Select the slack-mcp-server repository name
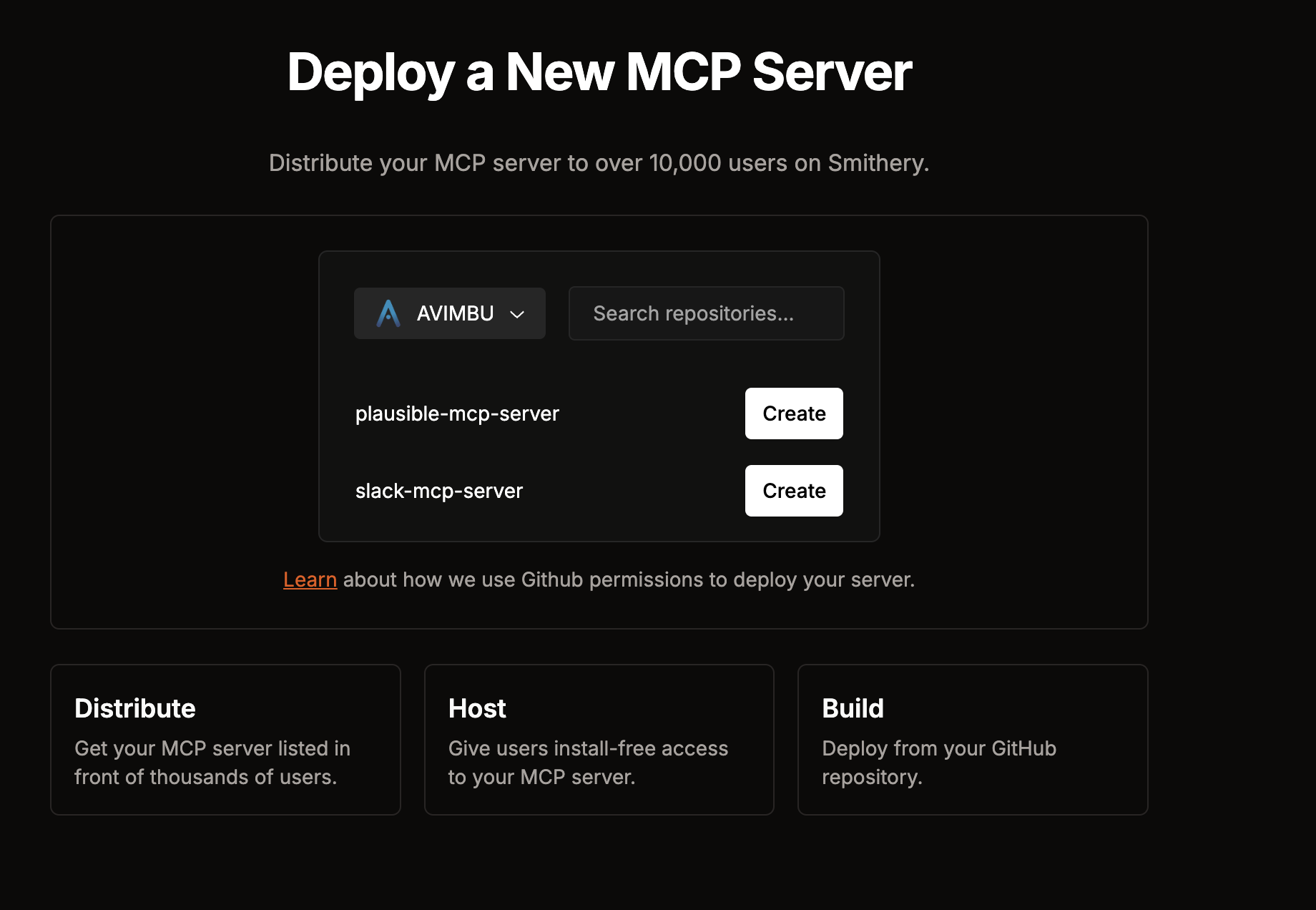 tap(439, 491)
